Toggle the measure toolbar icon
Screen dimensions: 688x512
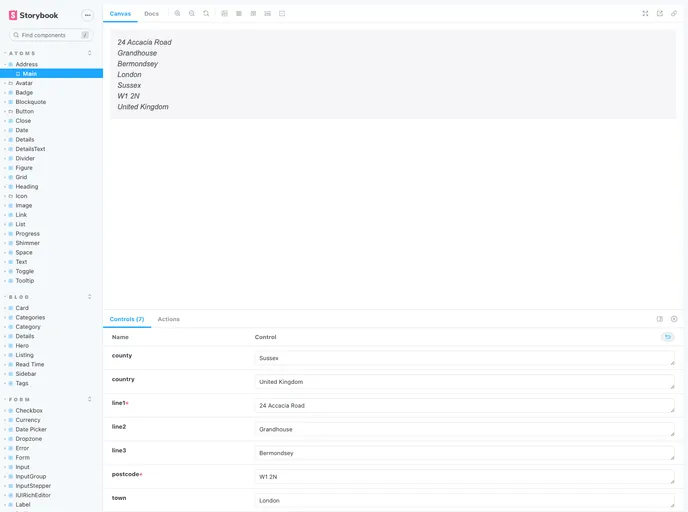click(x=268, y=14)
